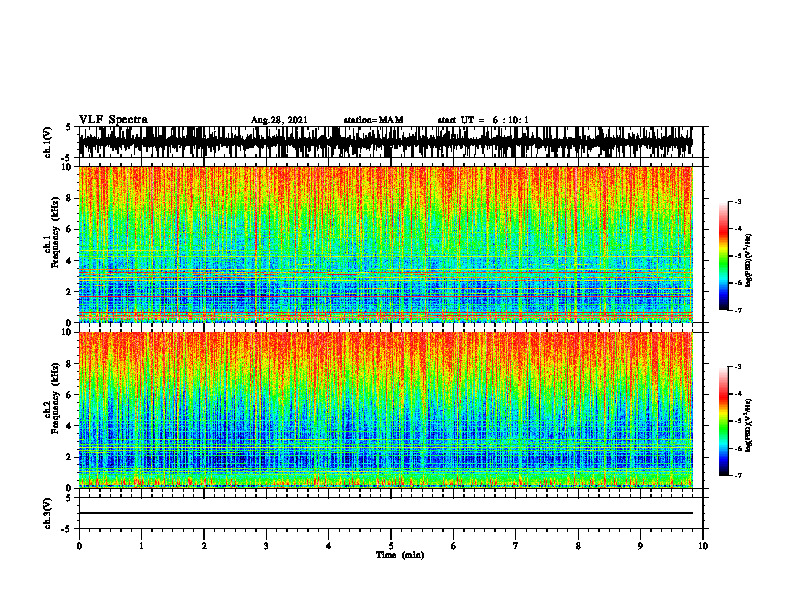
Task: Click the "-5" volt tick on ch.1(V) axis
Action: (x=67, y=157)
